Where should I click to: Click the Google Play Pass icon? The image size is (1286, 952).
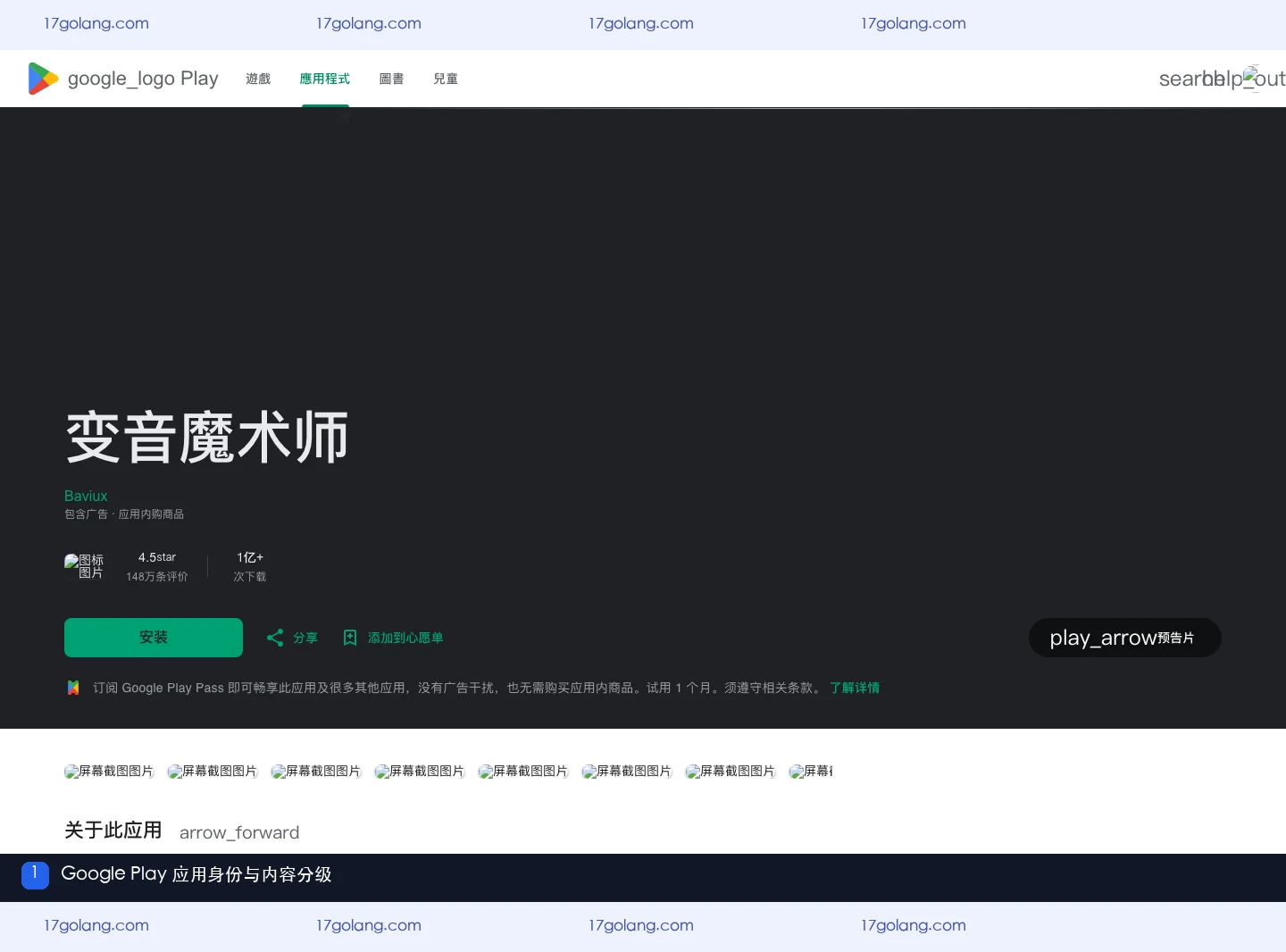point(73,688)
